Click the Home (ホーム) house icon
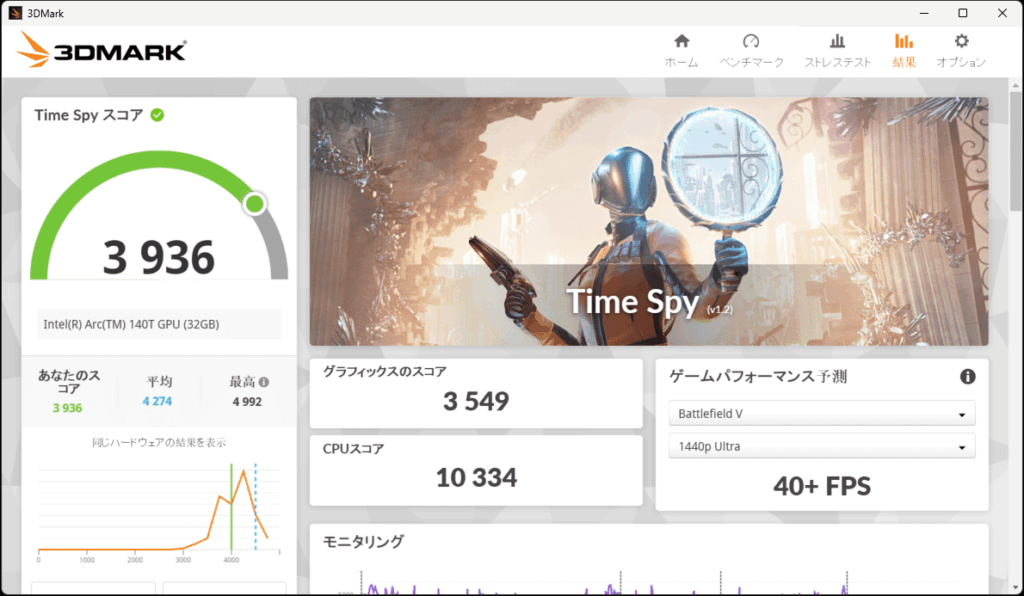The width and height of the screenshot is (1024, 596). pyautogui.click(x=681, y=41)
